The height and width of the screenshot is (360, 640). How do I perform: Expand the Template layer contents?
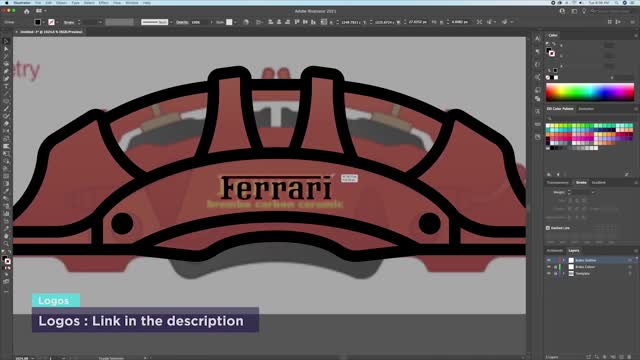(564, 273)
